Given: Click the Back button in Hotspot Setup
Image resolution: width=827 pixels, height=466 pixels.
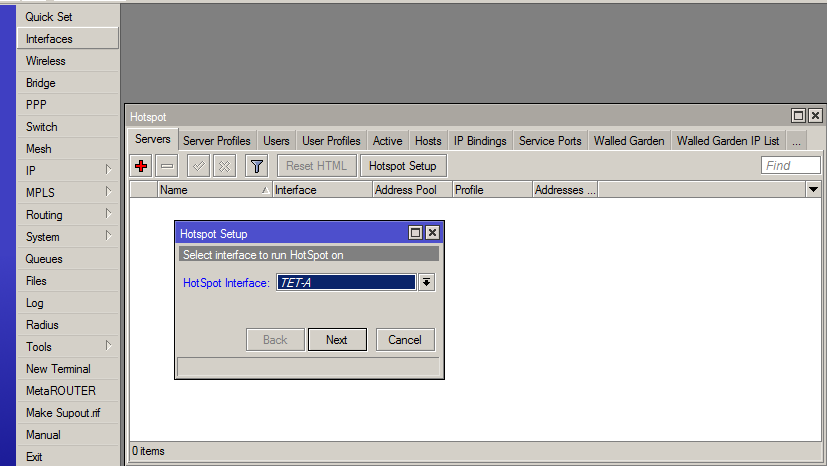Looking at the screenshot, I should (x=275, y=340).
